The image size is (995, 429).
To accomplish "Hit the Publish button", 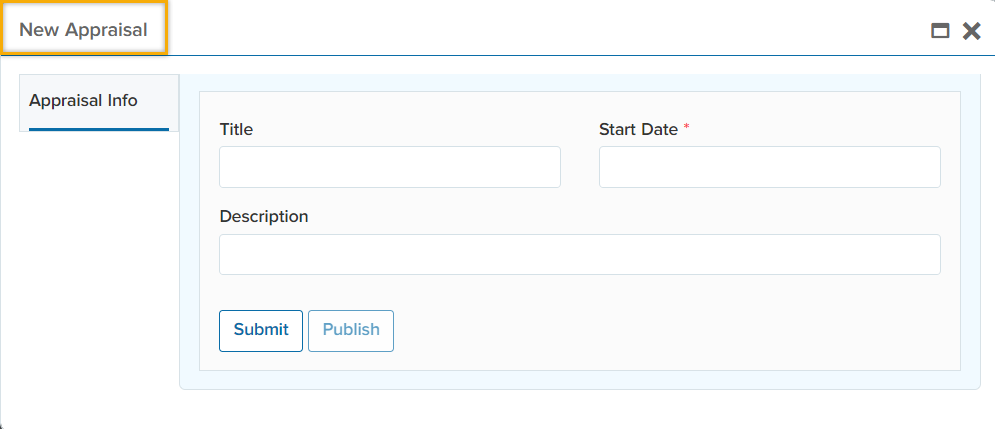I will (x=351, y=330).
